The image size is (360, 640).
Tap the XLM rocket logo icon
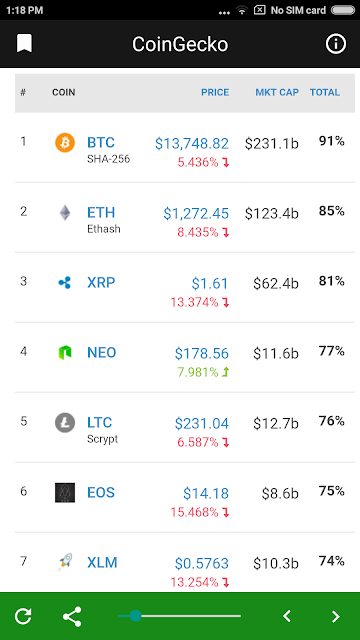point(65,562)
